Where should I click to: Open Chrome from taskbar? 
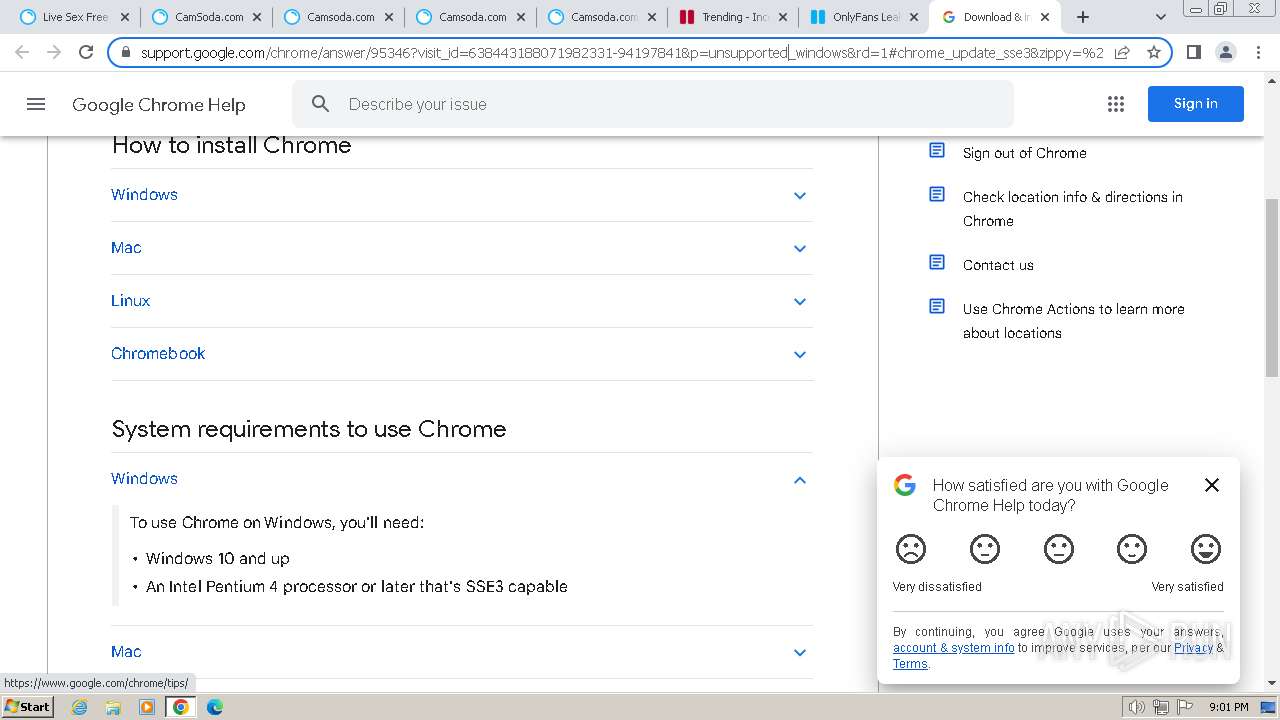[181, 707]
